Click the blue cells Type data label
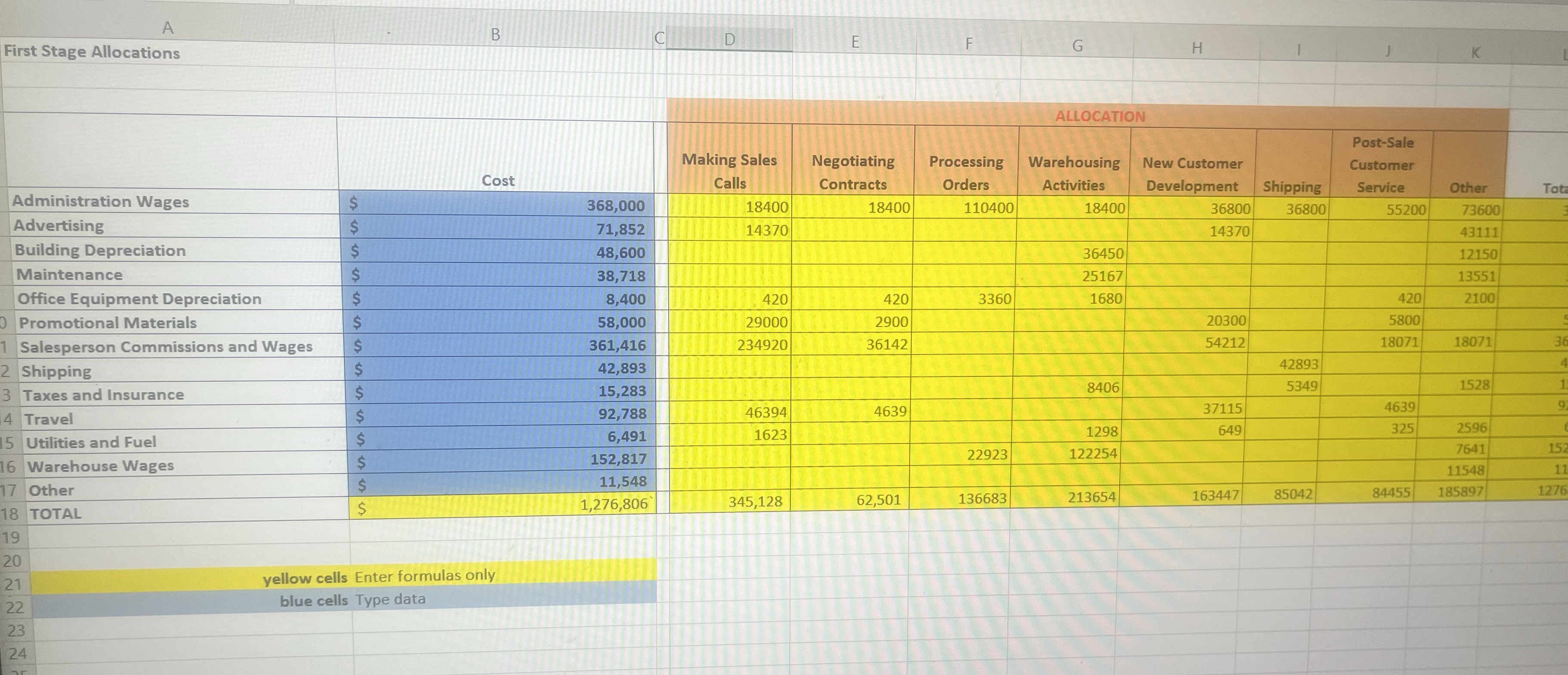The height and width of the screenshot is (675, 1568). (x=353, y=600)
